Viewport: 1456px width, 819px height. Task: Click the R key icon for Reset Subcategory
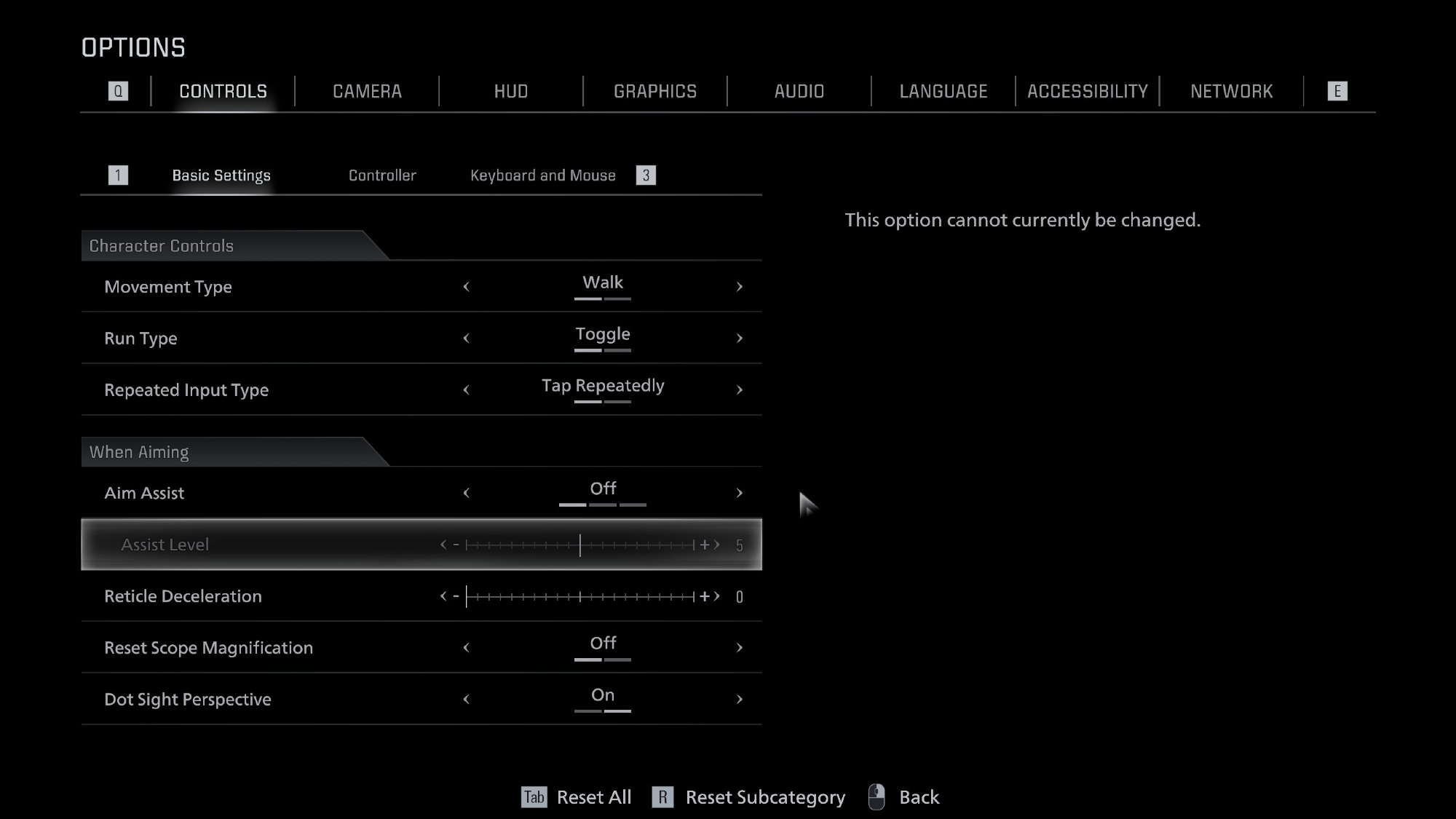pyautogui.click(x=662, y=797)
